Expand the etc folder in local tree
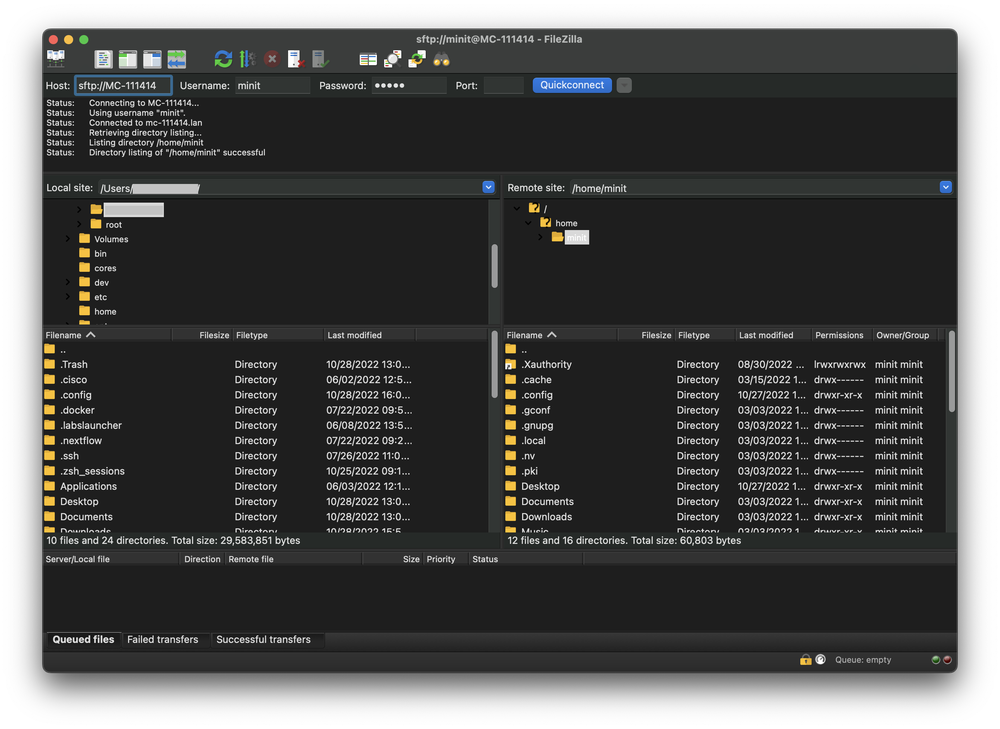This screenshot has width=1000, height=729. tap(68, 297)
